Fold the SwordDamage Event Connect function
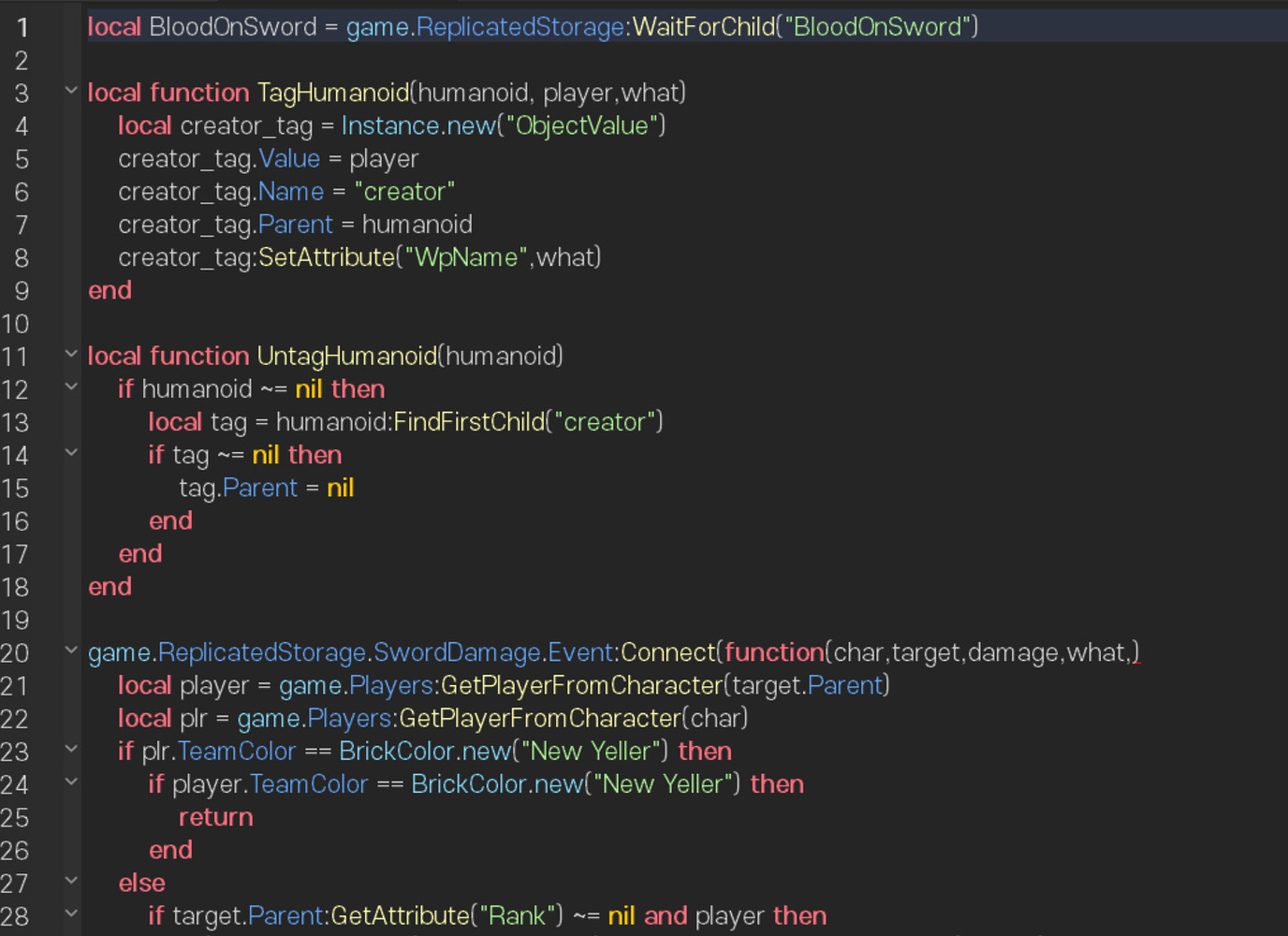Screen dimensions: 1288x936 tap(71, 651)
